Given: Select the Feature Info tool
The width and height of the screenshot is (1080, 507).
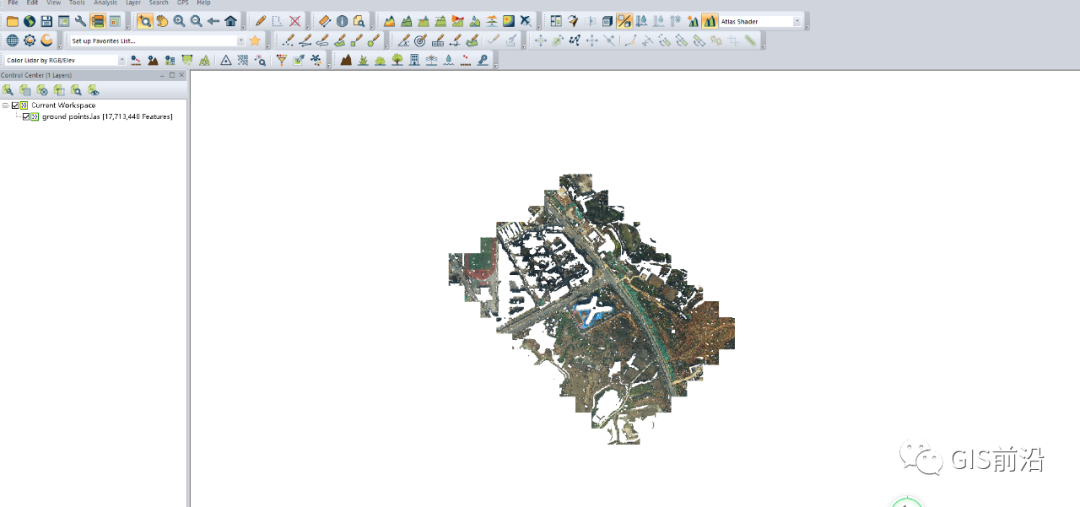Looking at the screenshot, I should (342, 21).
